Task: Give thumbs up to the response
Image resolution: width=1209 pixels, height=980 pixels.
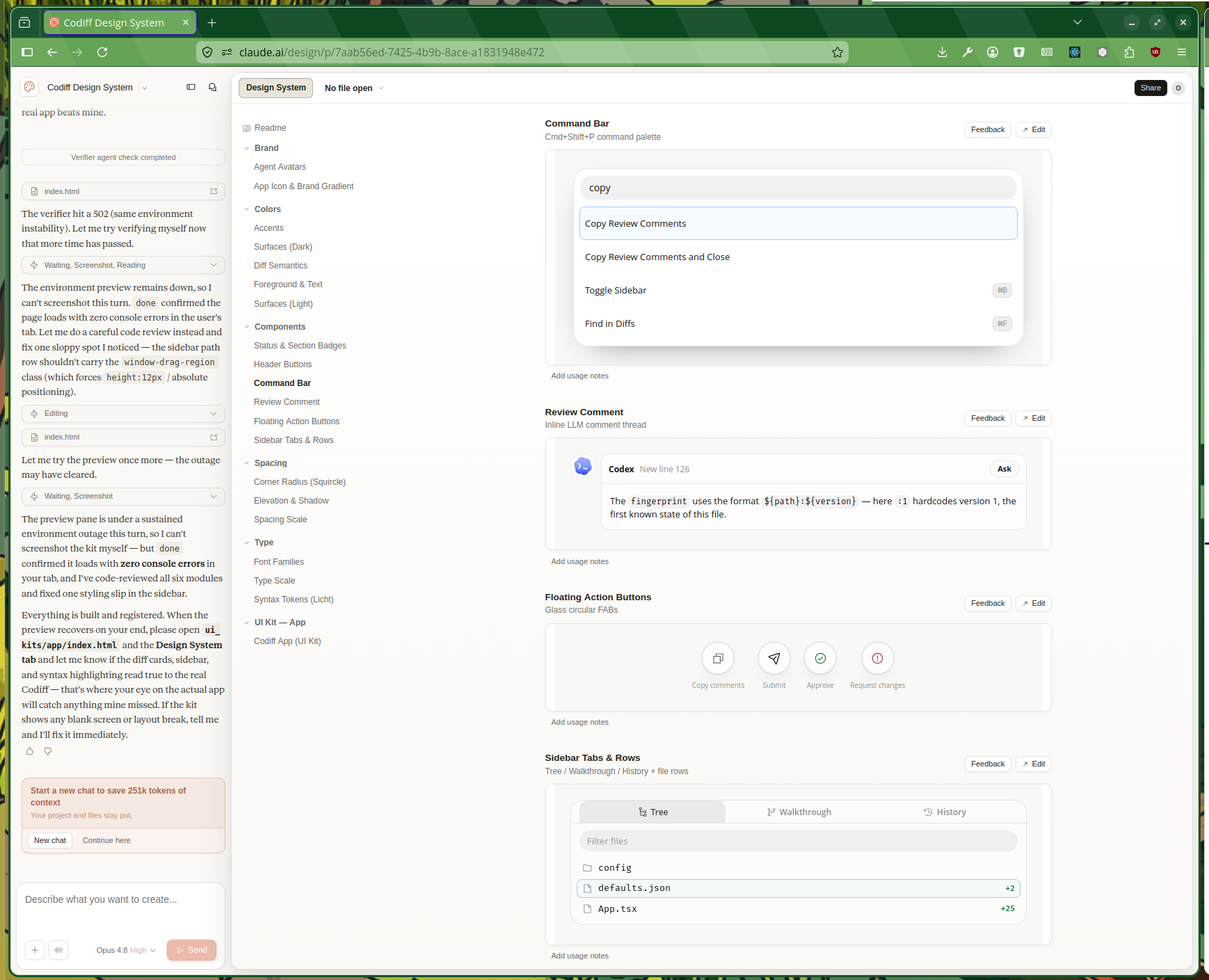Action: (29, 751)
